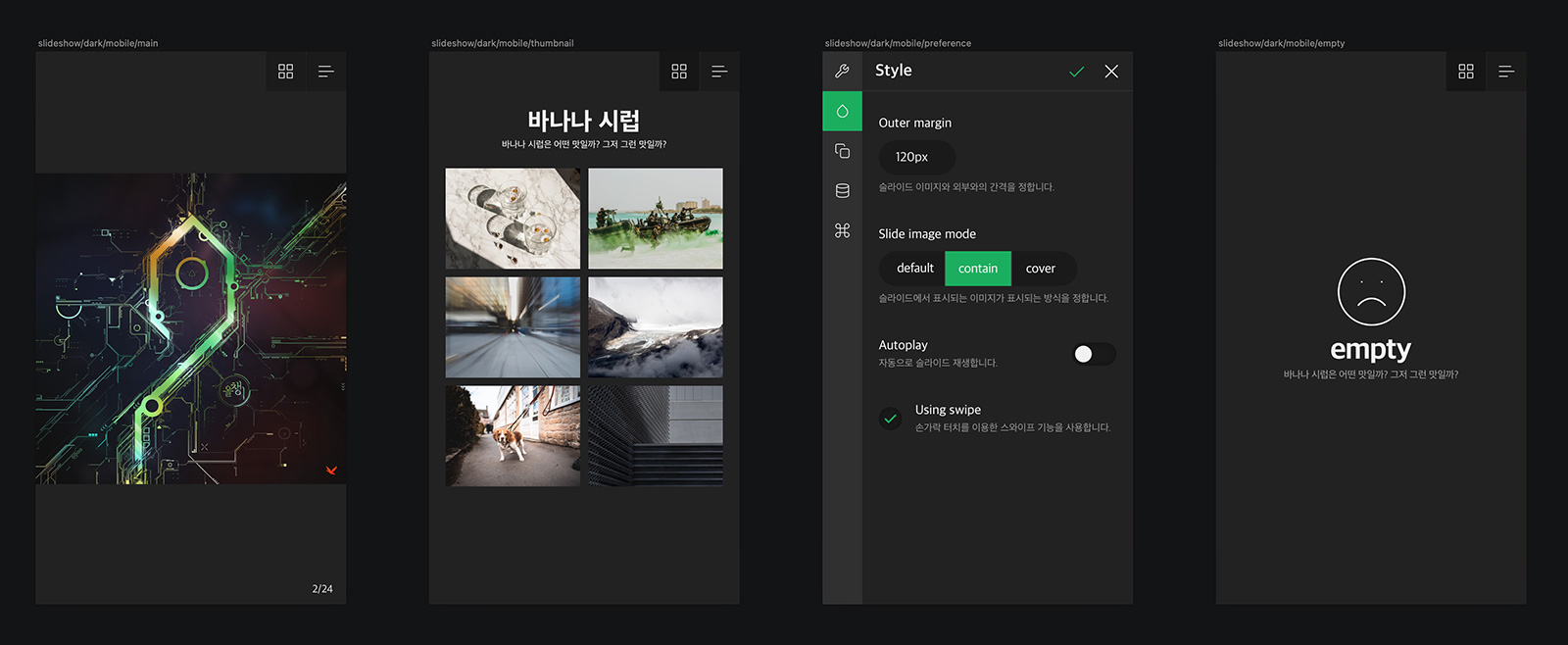Viewport: 1568px width, 645px height.
Task: Open the dog on leash thumbnail
Action: pyautogui.click(x=513, y=436)
